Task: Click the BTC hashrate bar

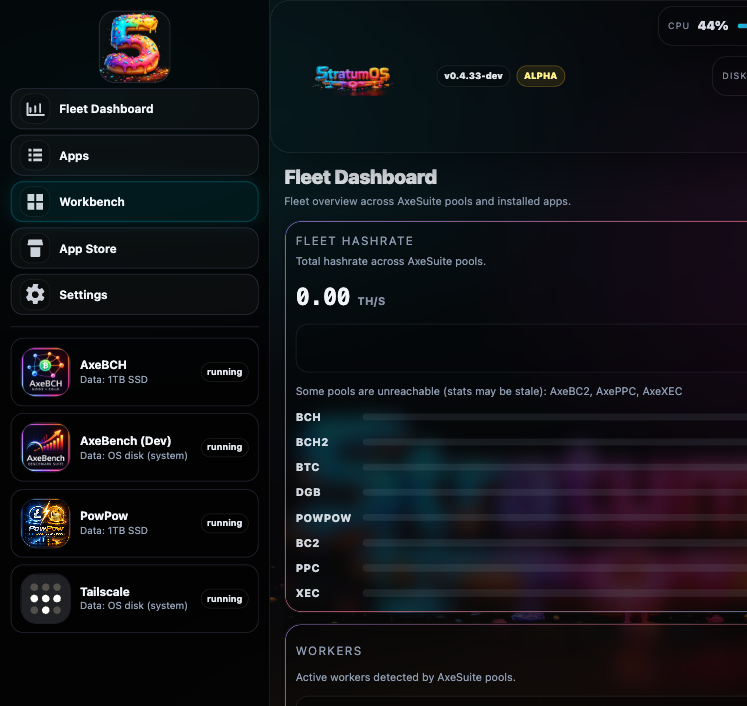Action: pos(555,467)
